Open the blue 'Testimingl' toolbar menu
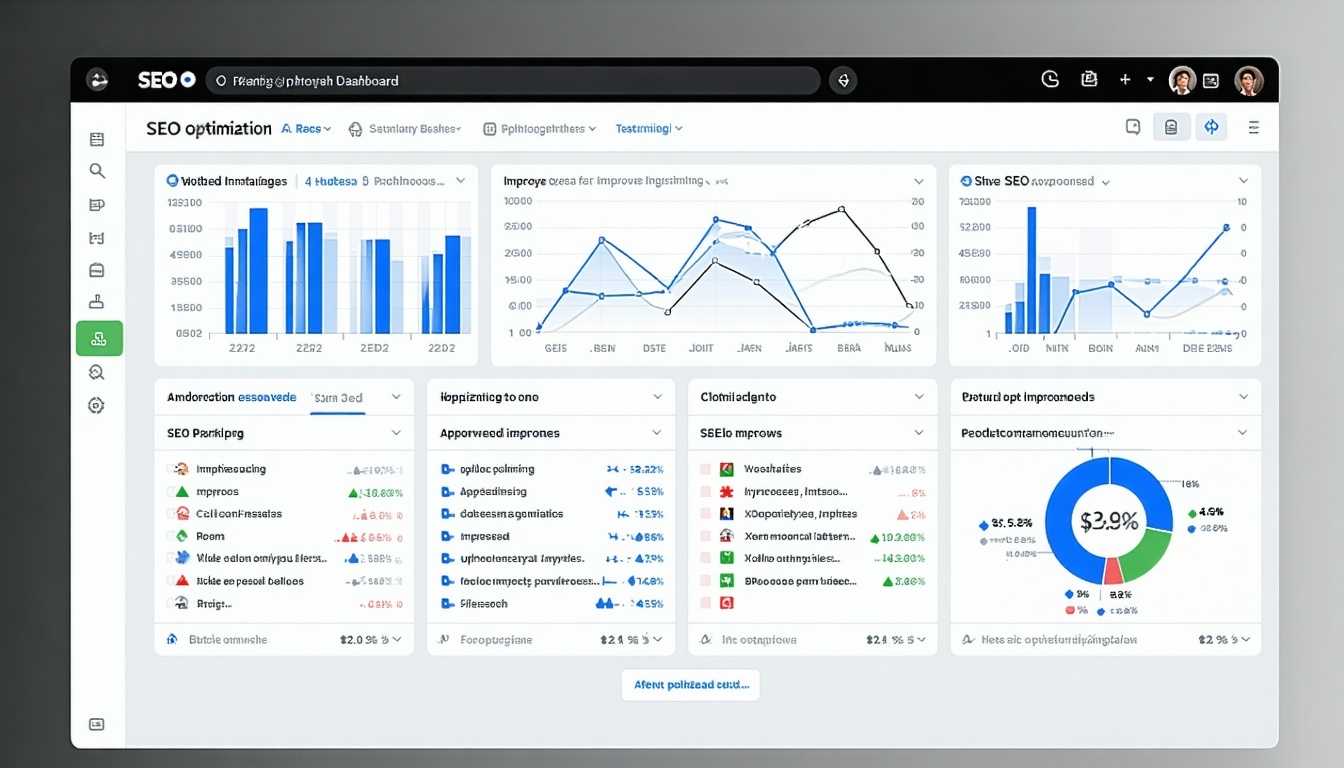The width and height of the screenshot is (1344, 768). coord(648,129)
